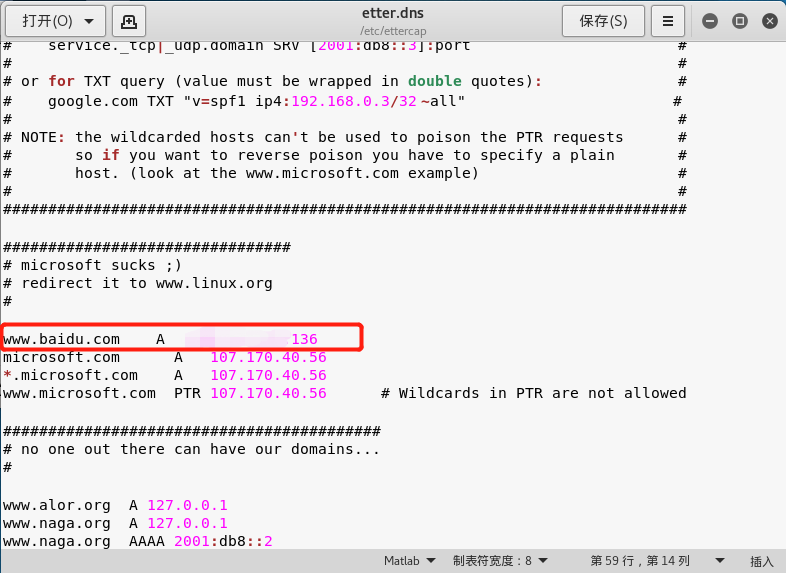Image resolution: width=786 pixels, height=573 pixels.
Task: Click the 127.0.0.1 address on the www.alor.org line
Action: (187, 505)
